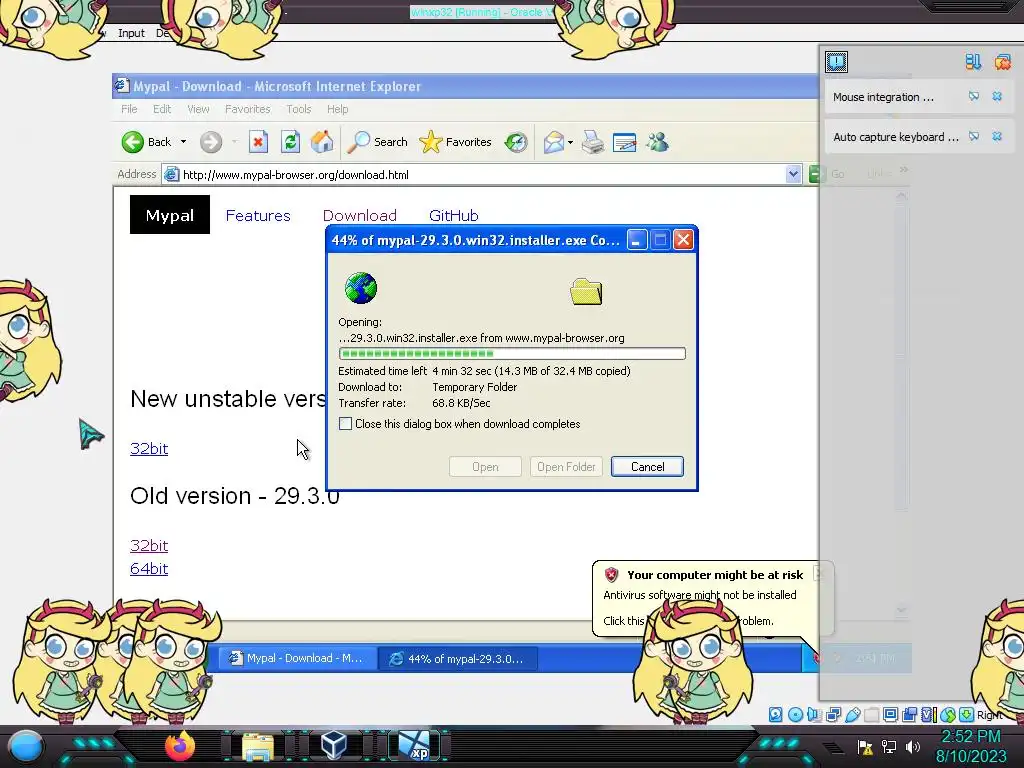The width and height of the screenshot is (1024, 768).
Task: Click the download progress bar
Action: point(512,353)
